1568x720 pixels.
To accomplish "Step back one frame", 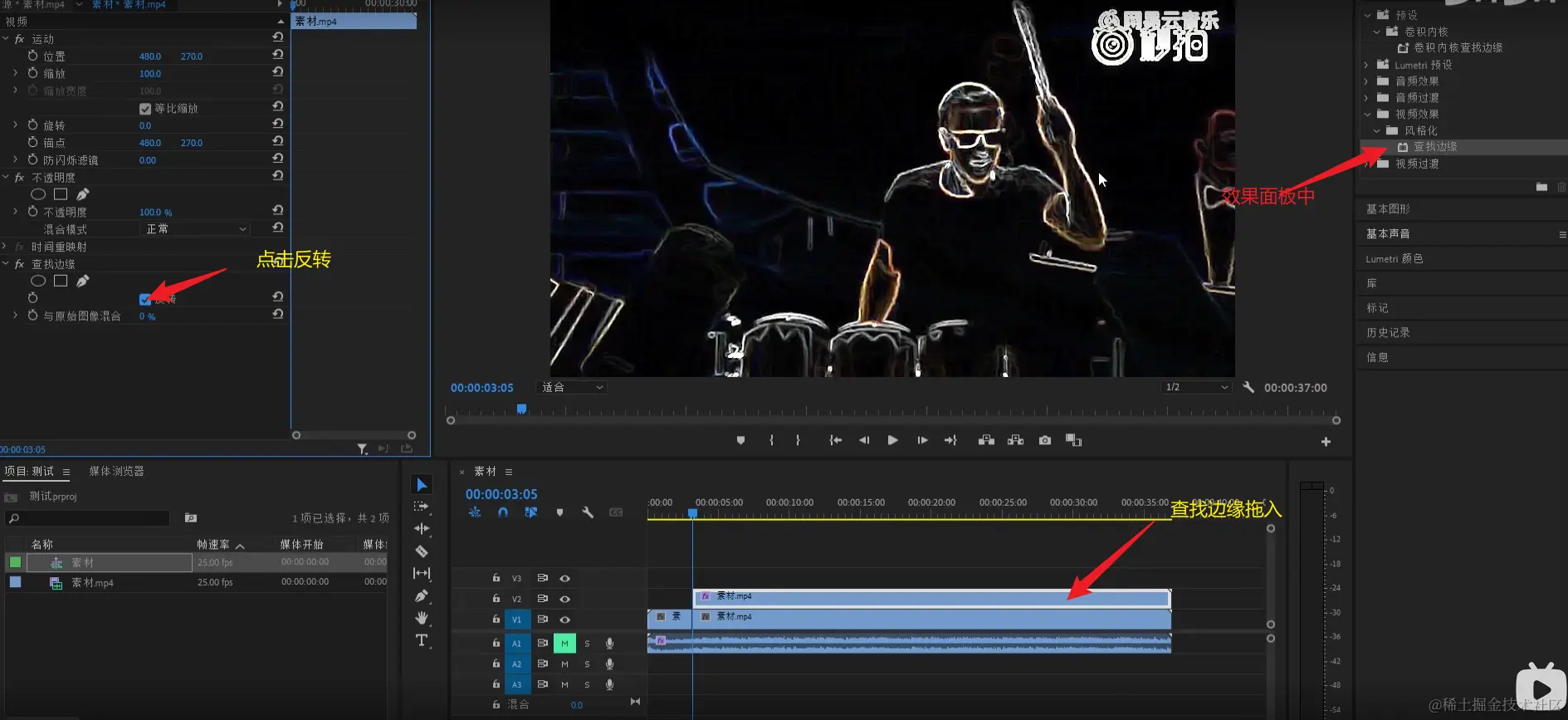I will click(x=864, y=440).
